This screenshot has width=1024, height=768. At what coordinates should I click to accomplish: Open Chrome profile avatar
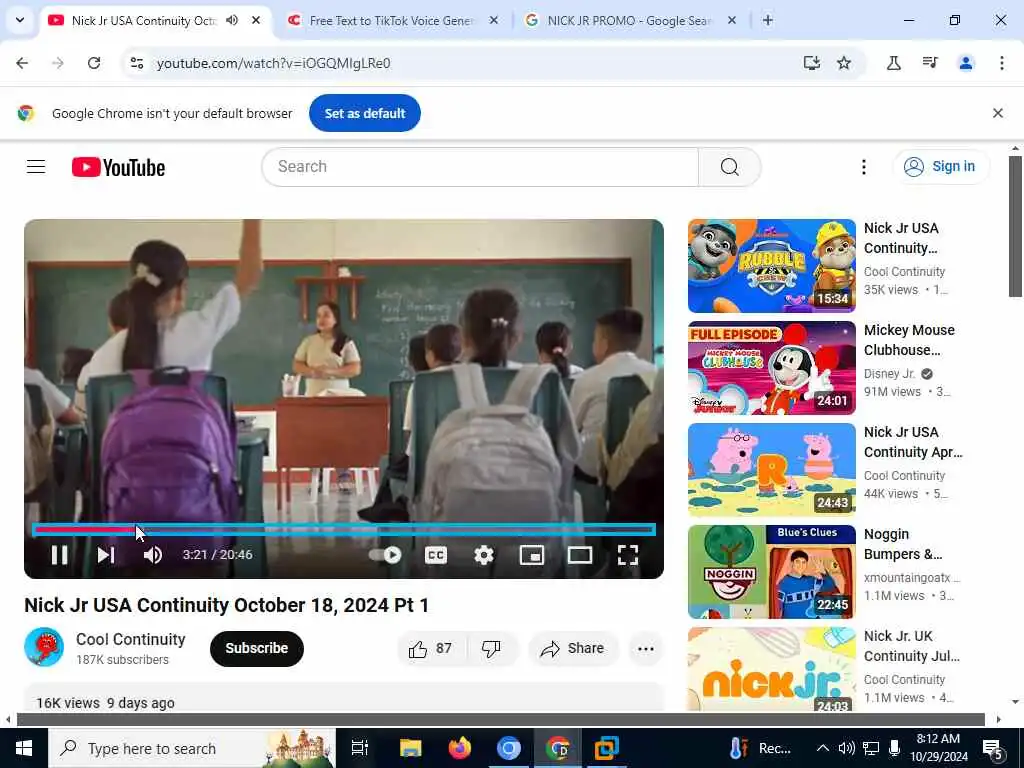click(x=965, y=63)
